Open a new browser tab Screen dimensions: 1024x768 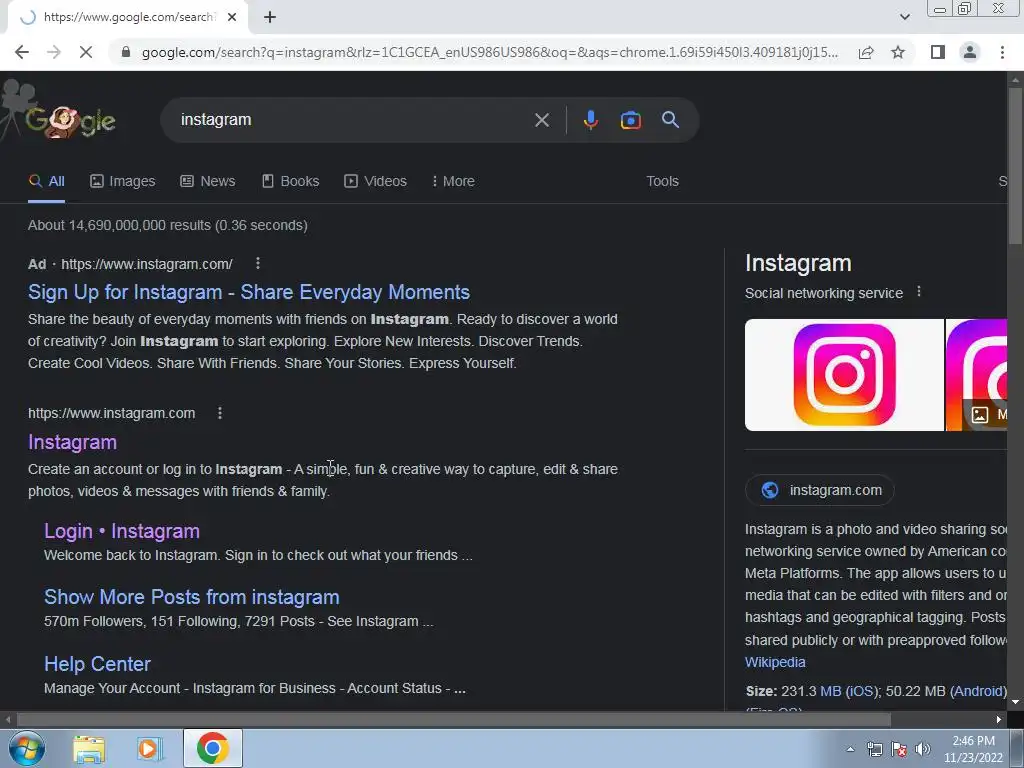[x=270, y=18]
